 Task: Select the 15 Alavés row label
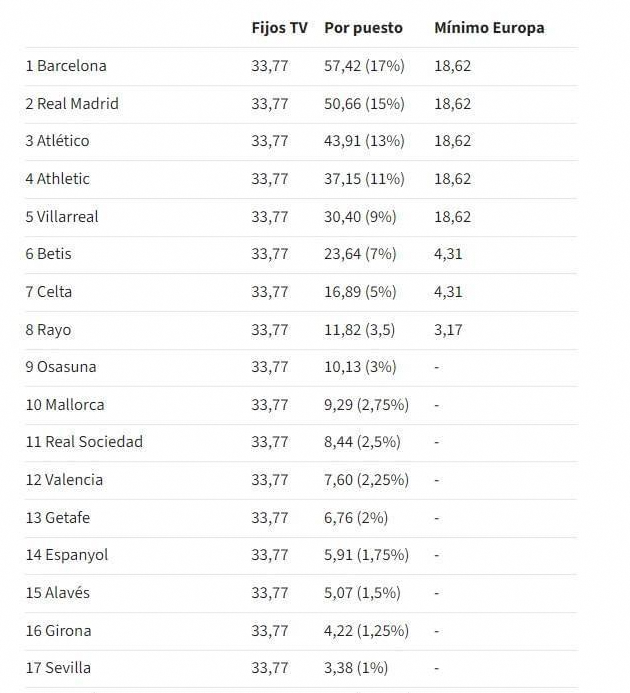coord(57,593)
